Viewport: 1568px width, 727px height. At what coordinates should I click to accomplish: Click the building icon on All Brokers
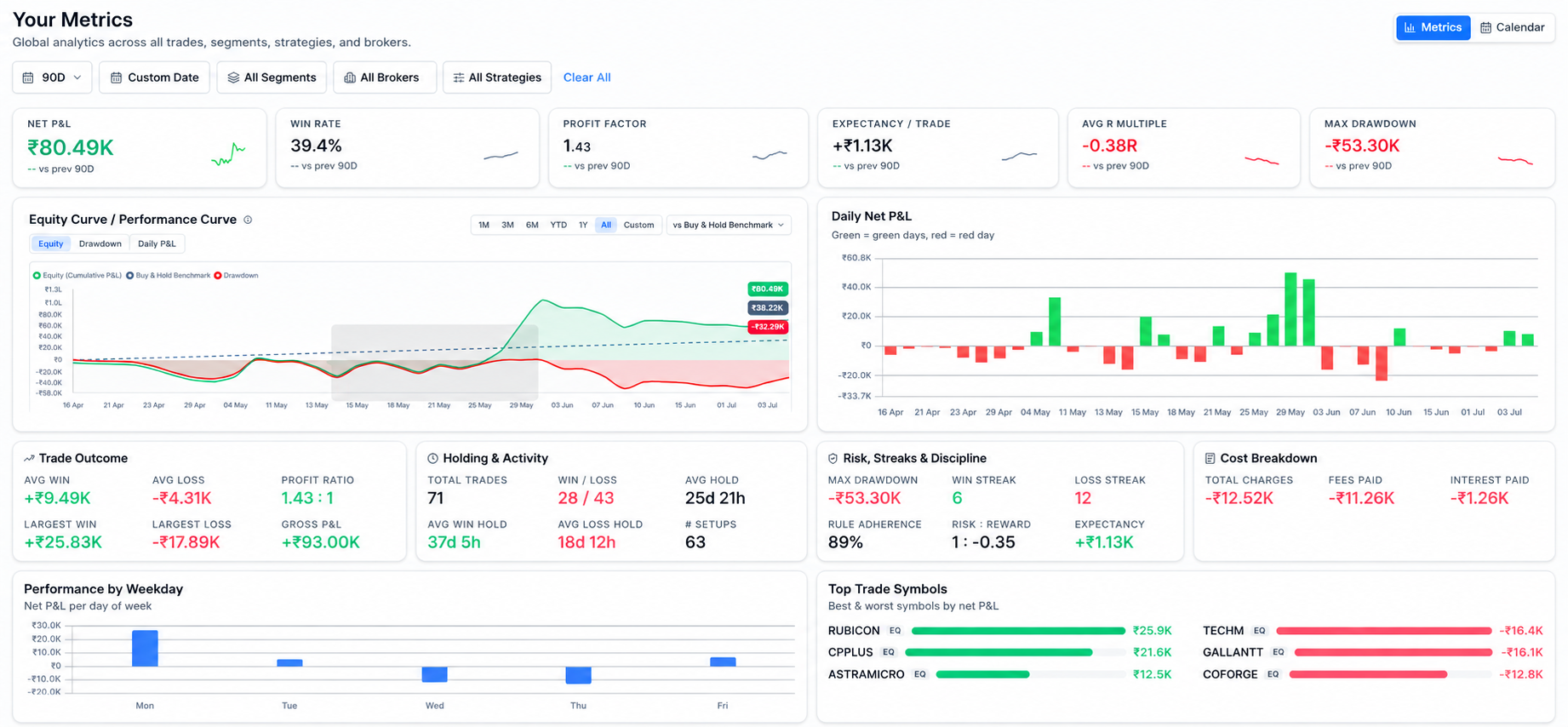coord(350,77)
